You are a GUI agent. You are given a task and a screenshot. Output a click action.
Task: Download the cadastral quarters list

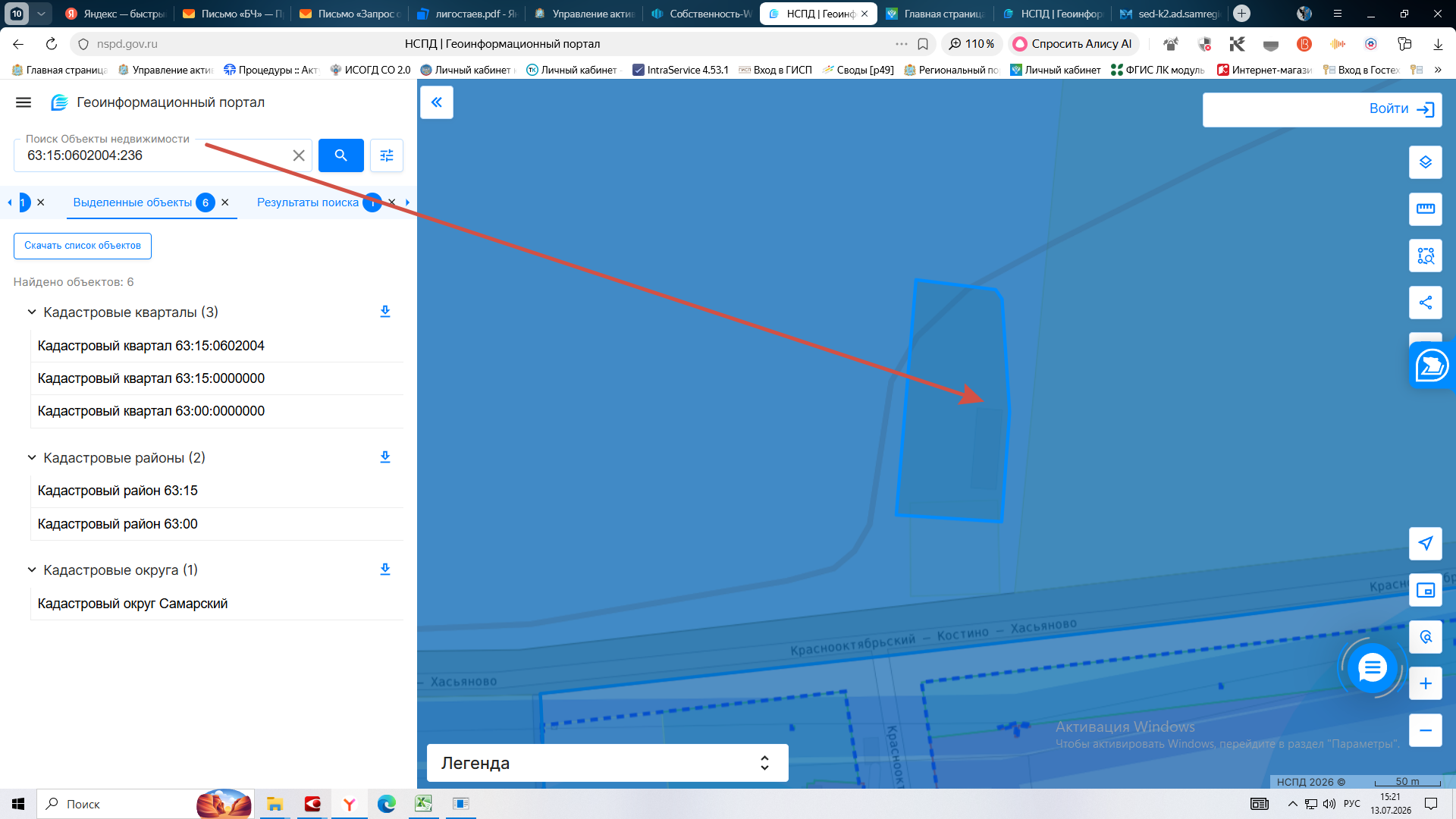pyautogui.click(x=385, y=312)
